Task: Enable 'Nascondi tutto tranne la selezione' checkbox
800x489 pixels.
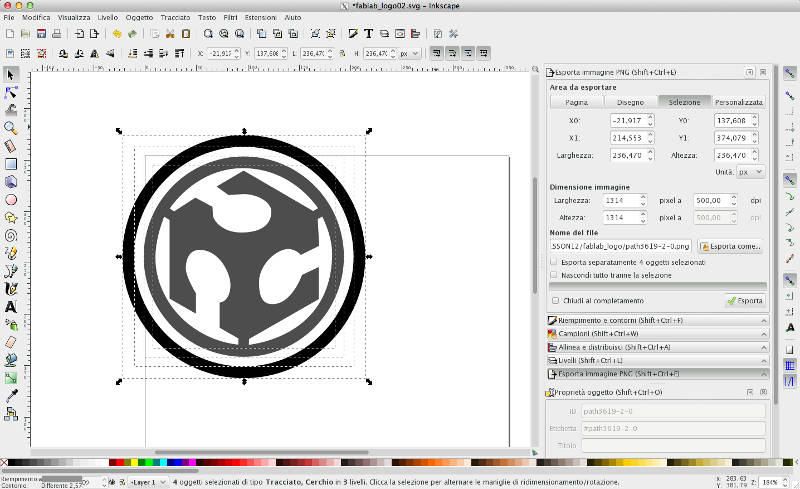Action: 554,275
